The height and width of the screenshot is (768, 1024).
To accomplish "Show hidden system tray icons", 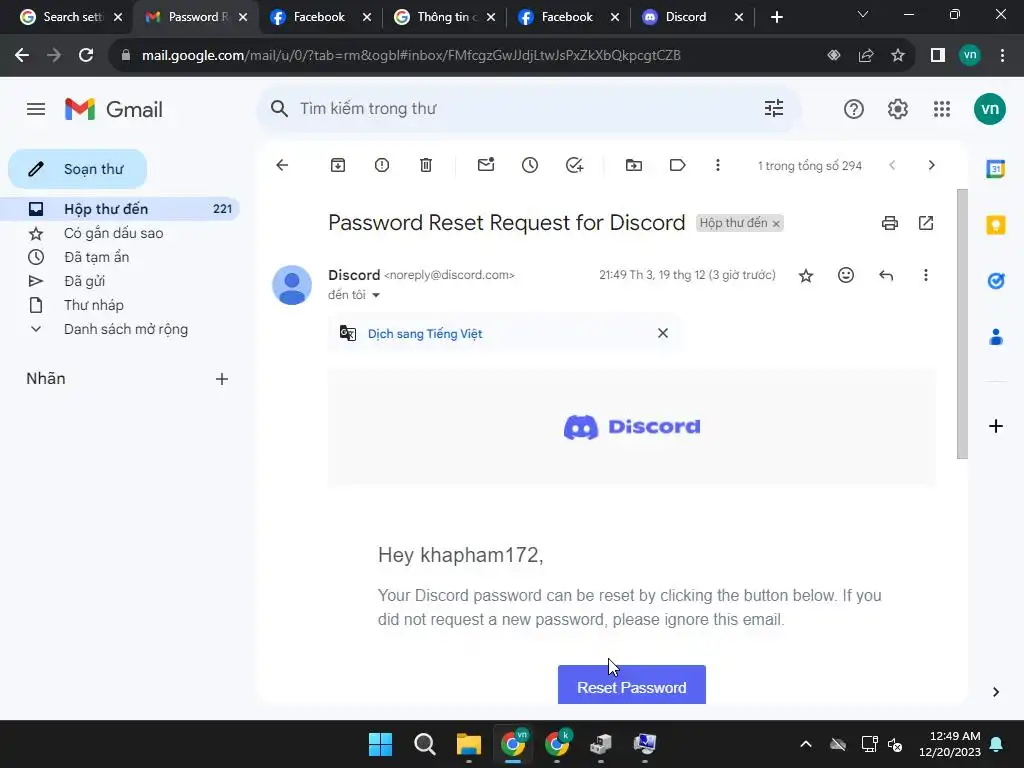I will (x=806, y=744).
